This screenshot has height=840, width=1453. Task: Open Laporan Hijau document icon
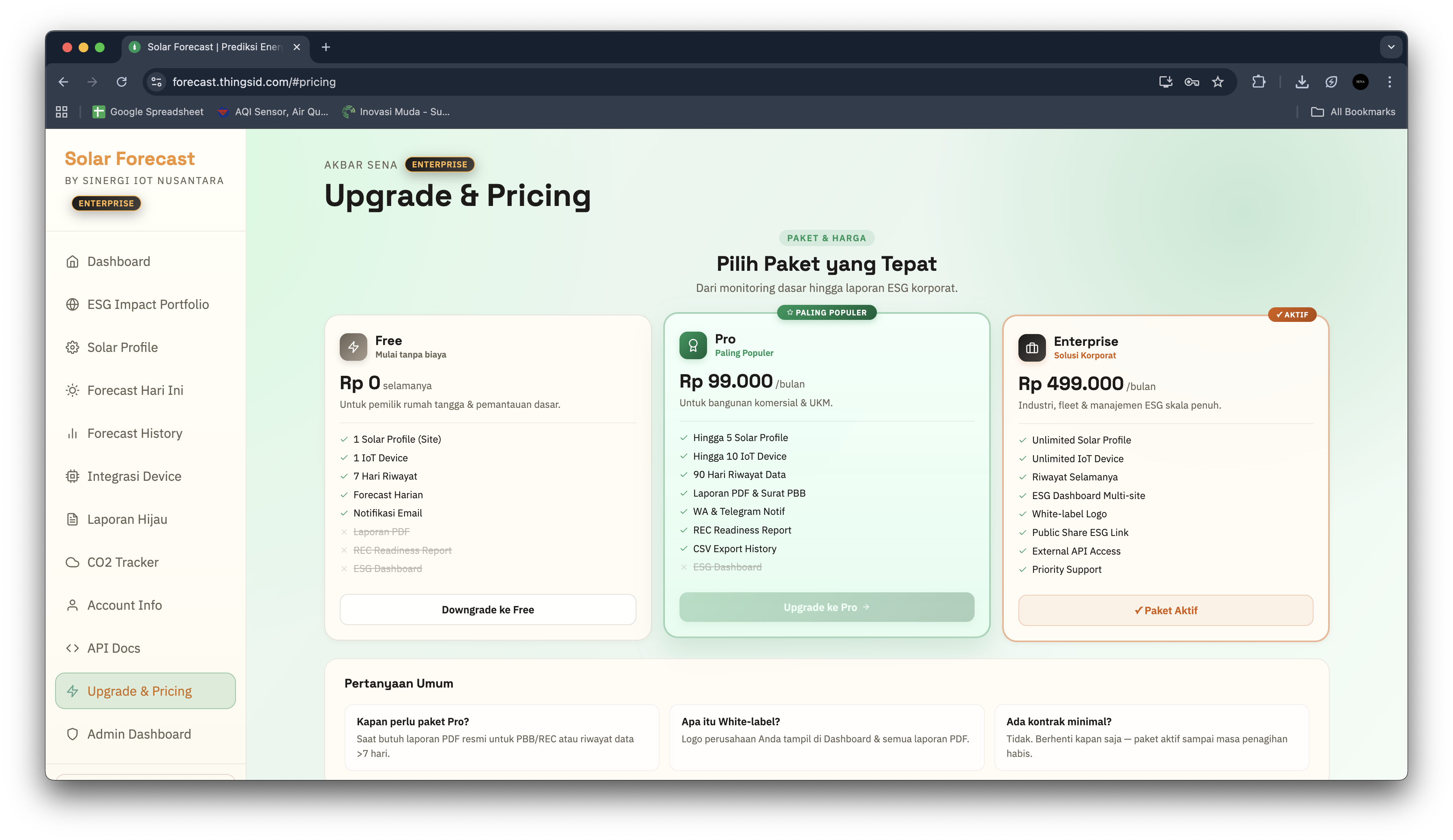(x=73, y=519)
